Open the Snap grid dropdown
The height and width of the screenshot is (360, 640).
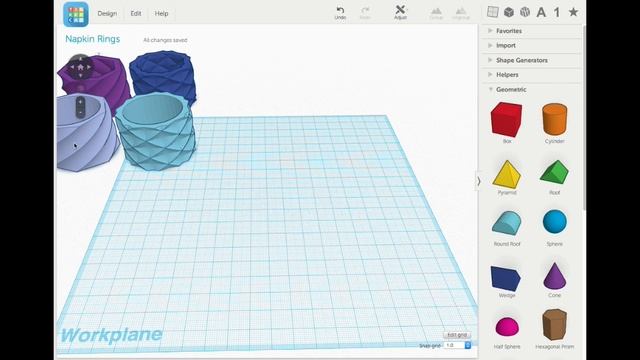[457, 345]
